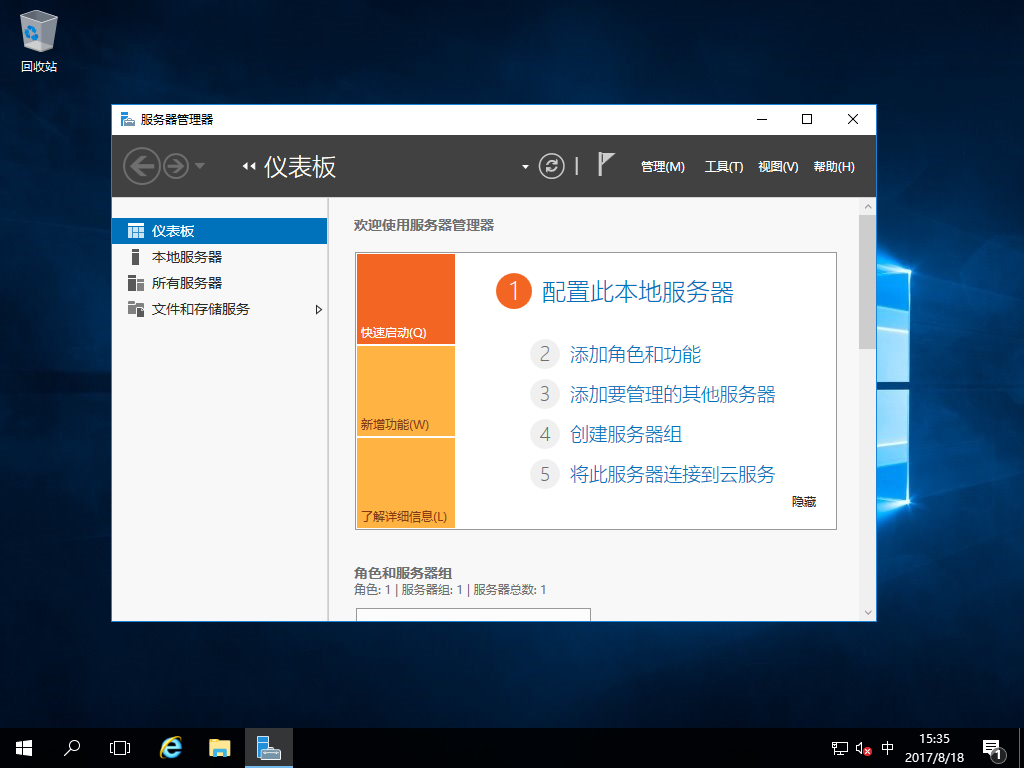
Task: Click the vertical scrollbar down arrow
Action: [x=867, y=612]
